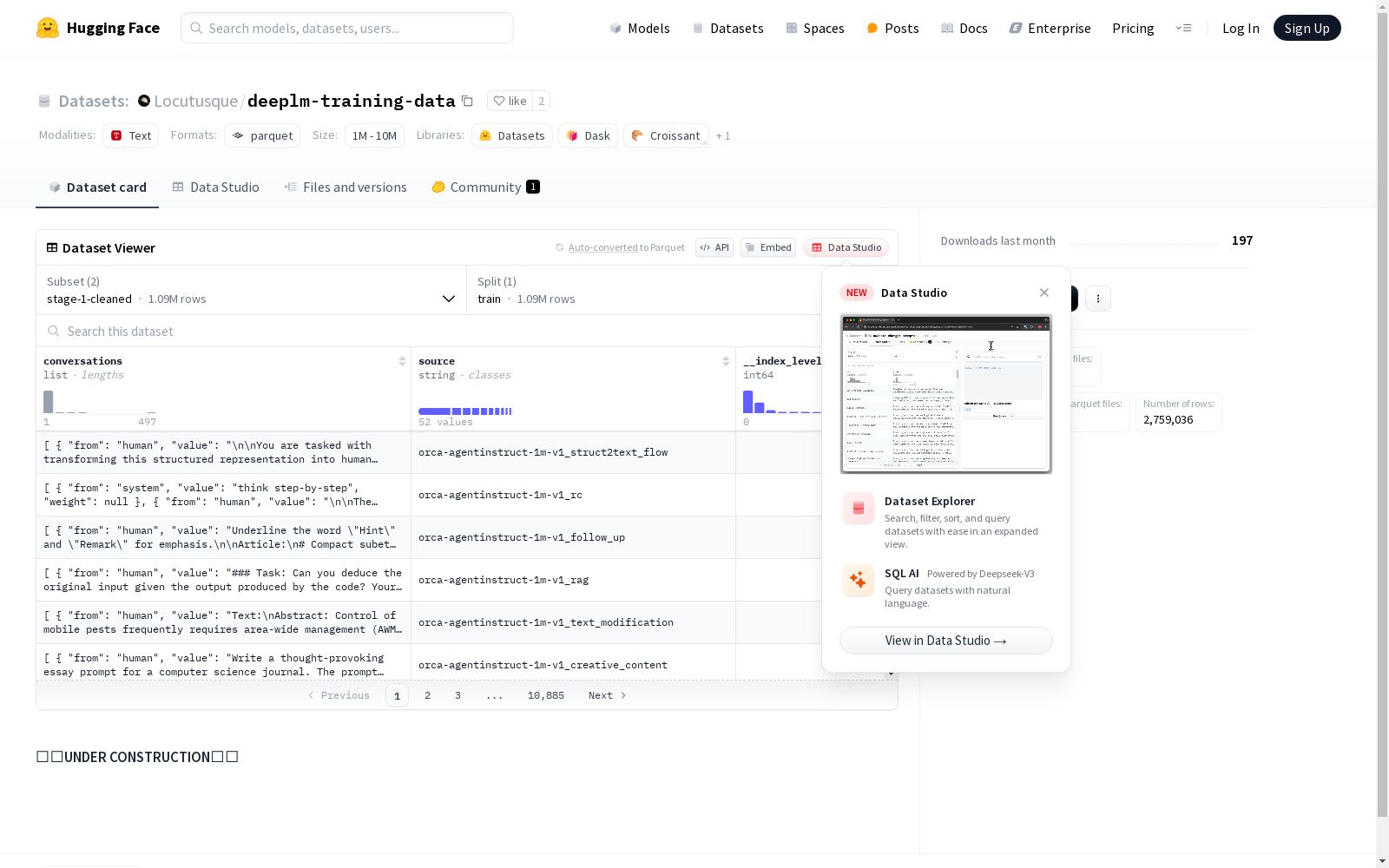Sort by the conversations column
Image resolution: width=1389 pixels, height=868 pixels.
[x=402, y=361]
